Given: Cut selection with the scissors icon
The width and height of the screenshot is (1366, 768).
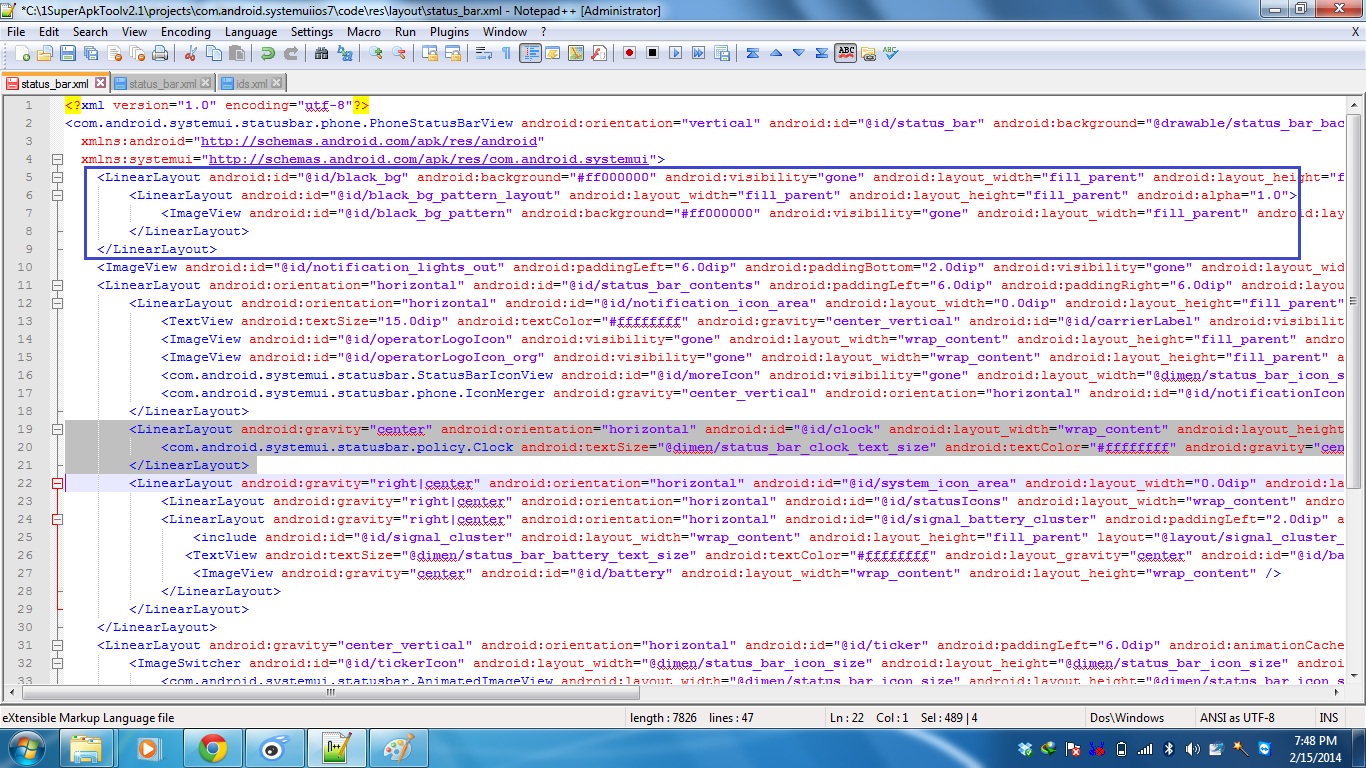Looking at the screenshot, I should click(x=190, y=53).
